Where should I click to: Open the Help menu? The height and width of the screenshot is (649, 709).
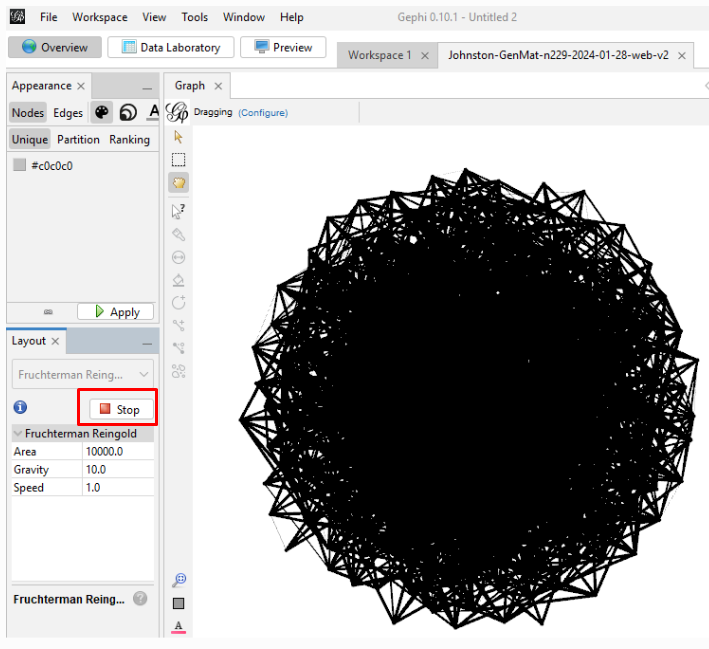coord(292,17)
